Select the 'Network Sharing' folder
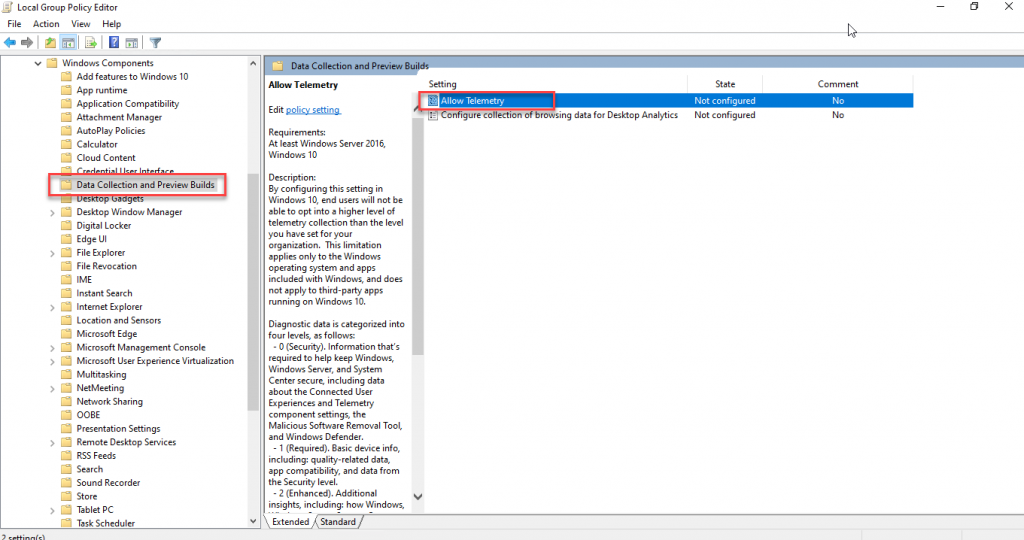The image size is (1024, 540). (x=109, y=402)
